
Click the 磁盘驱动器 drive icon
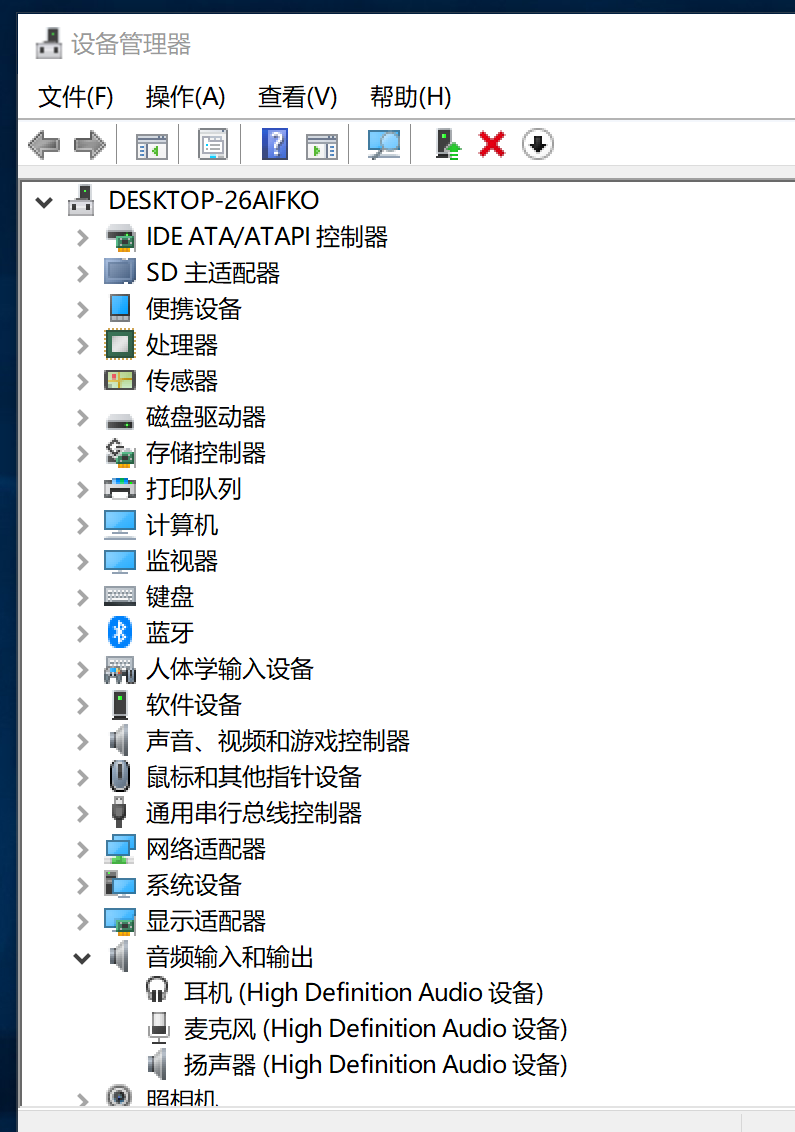click(120, 420)
